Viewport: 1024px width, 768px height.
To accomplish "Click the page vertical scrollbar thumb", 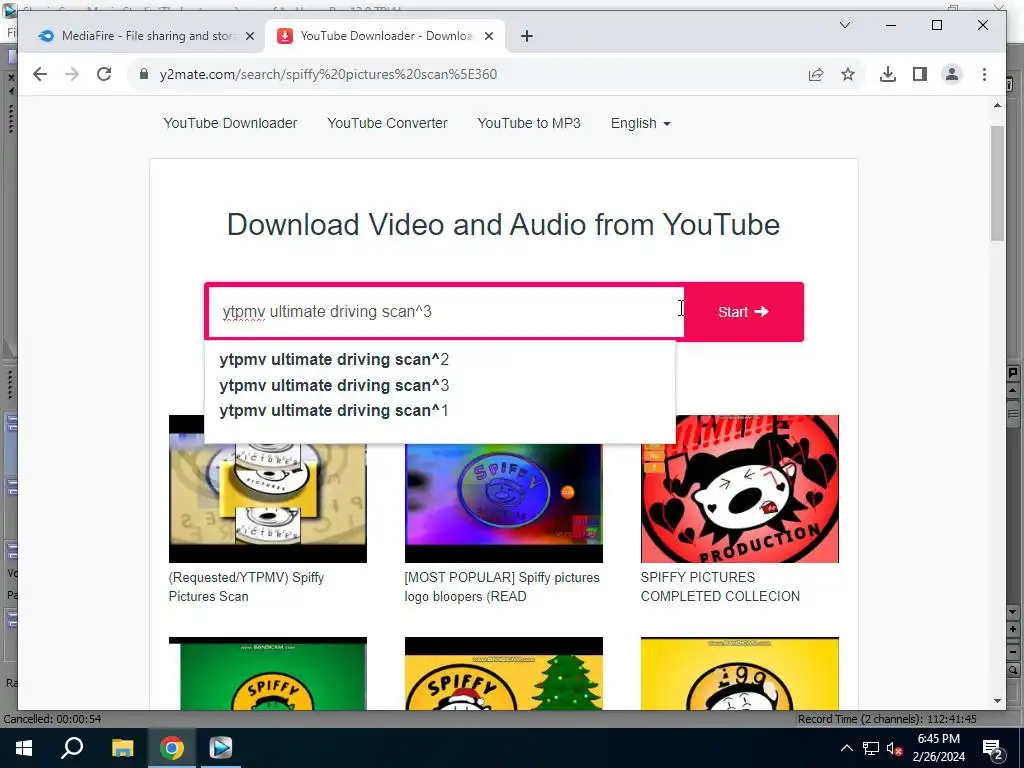I will click(997, 184).
